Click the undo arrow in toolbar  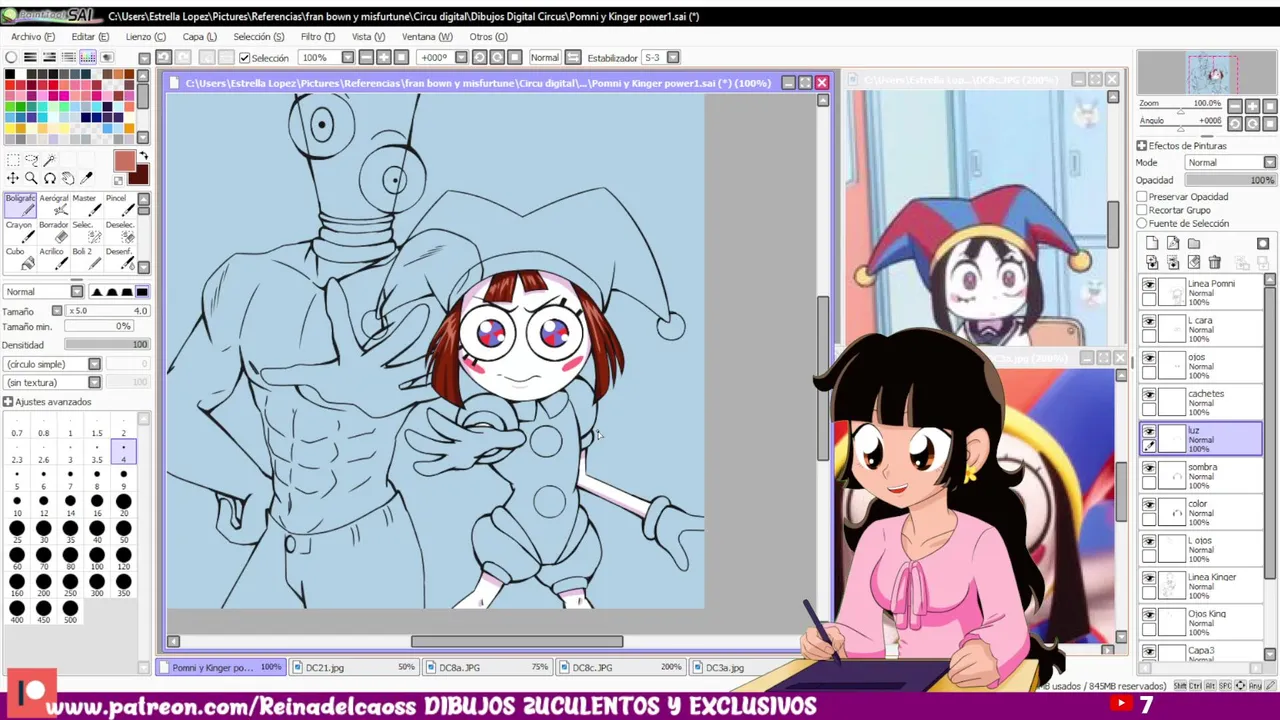[x=164, y=58]
